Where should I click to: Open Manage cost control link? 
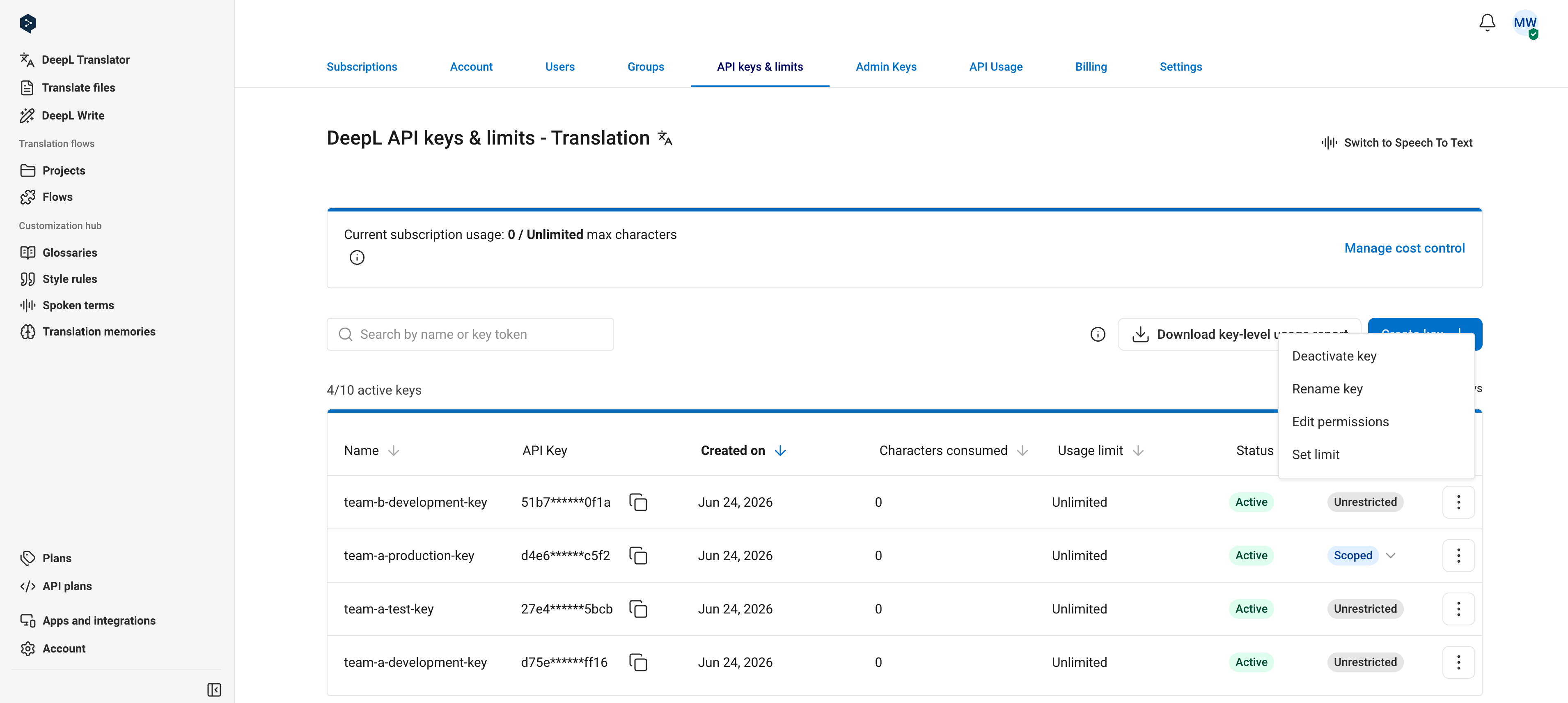[x=1404, y=248]
